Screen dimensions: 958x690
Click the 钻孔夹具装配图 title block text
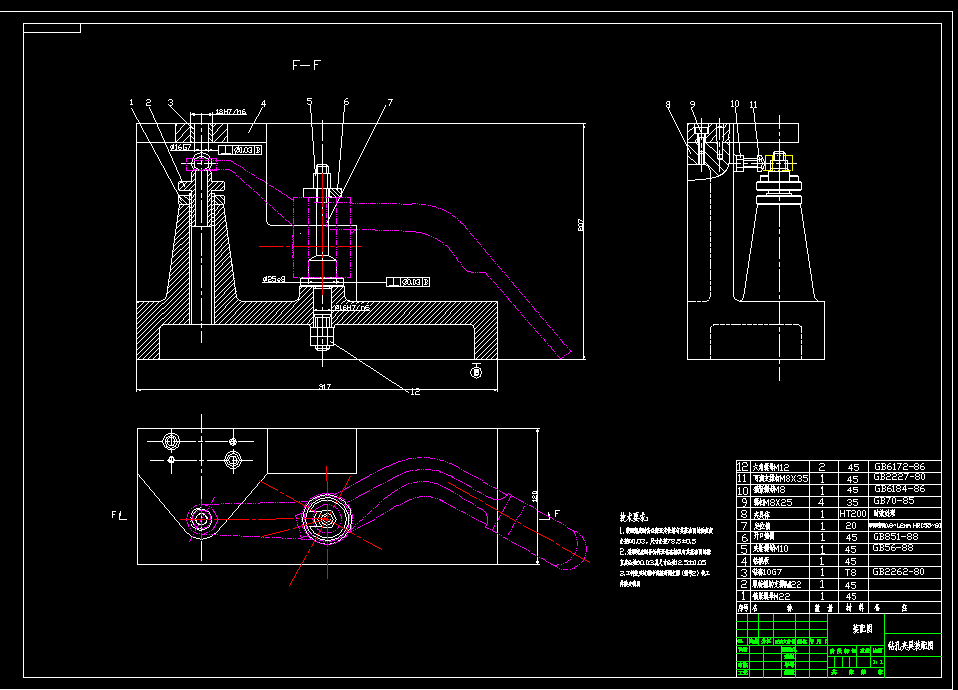pos(910,645)
